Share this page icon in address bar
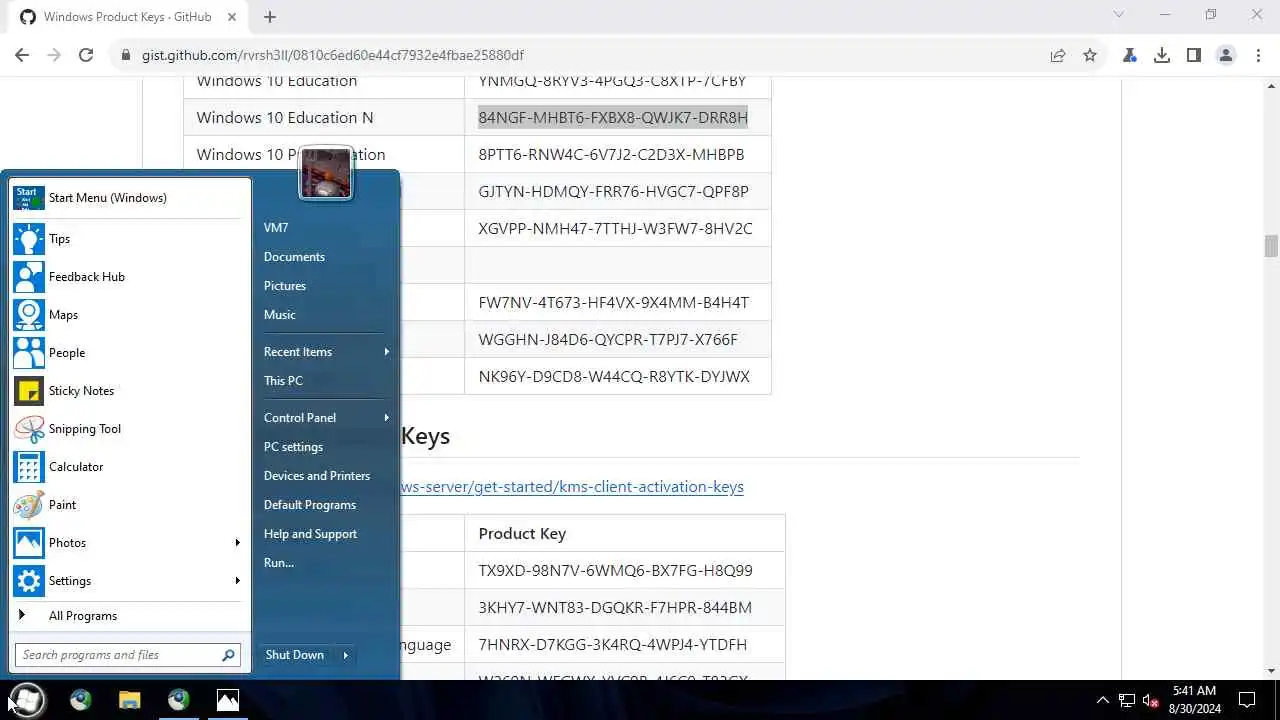Image resolution: width=1280 pixels, height=720 pixels. point(1058,55)
